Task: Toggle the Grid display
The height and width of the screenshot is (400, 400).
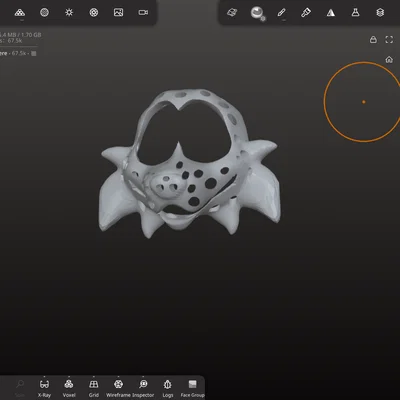Action: 94,388
